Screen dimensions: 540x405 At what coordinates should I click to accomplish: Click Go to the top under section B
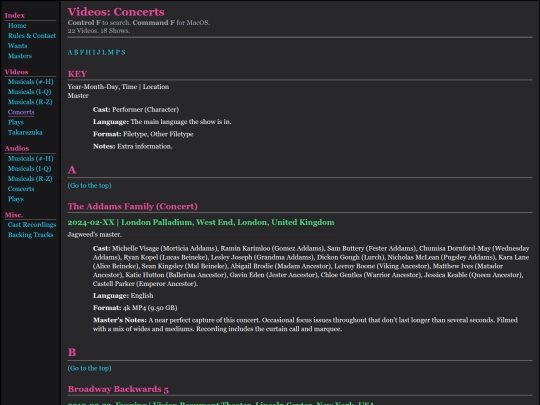pyautogui.click(x=90, y=368)
